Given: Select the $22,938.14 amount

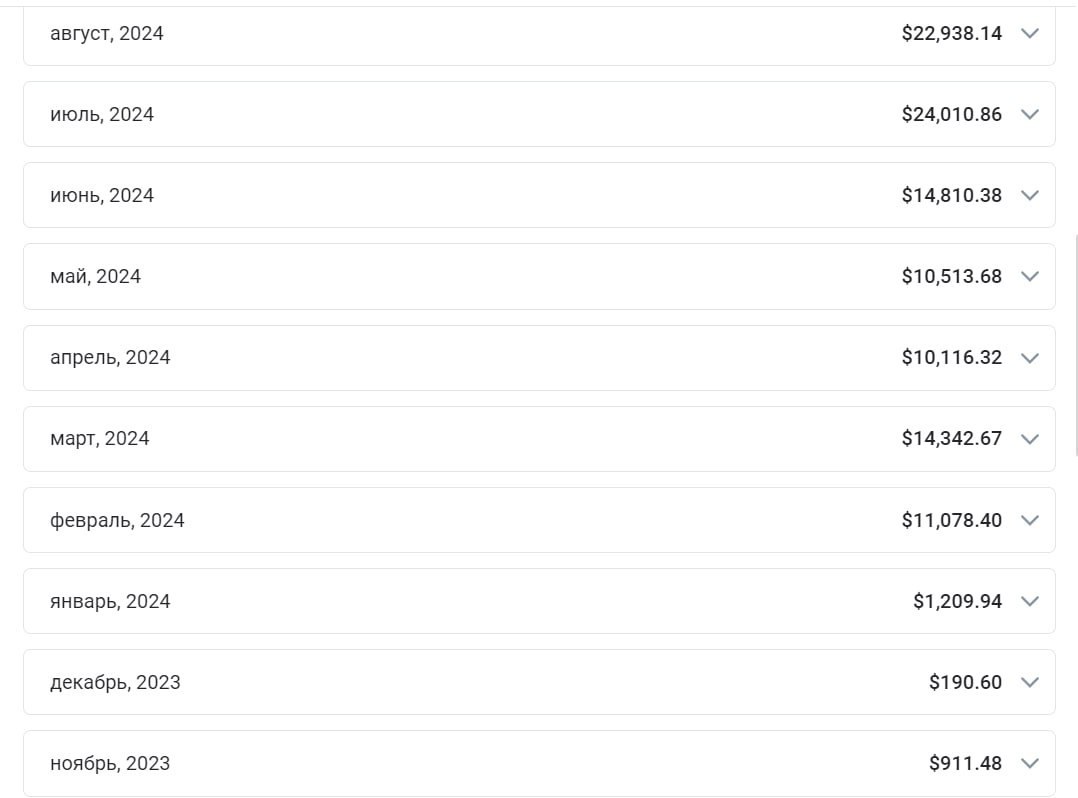Looking at the screenshot, I should 952,33.
